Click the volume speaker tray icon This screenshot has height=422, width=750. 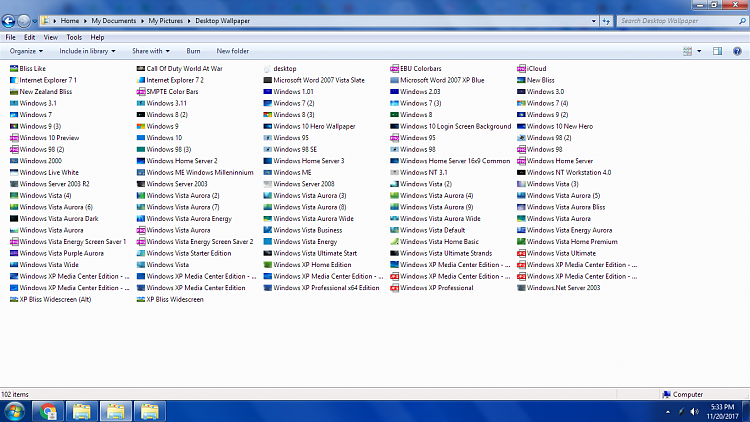[x=695, y=411]
